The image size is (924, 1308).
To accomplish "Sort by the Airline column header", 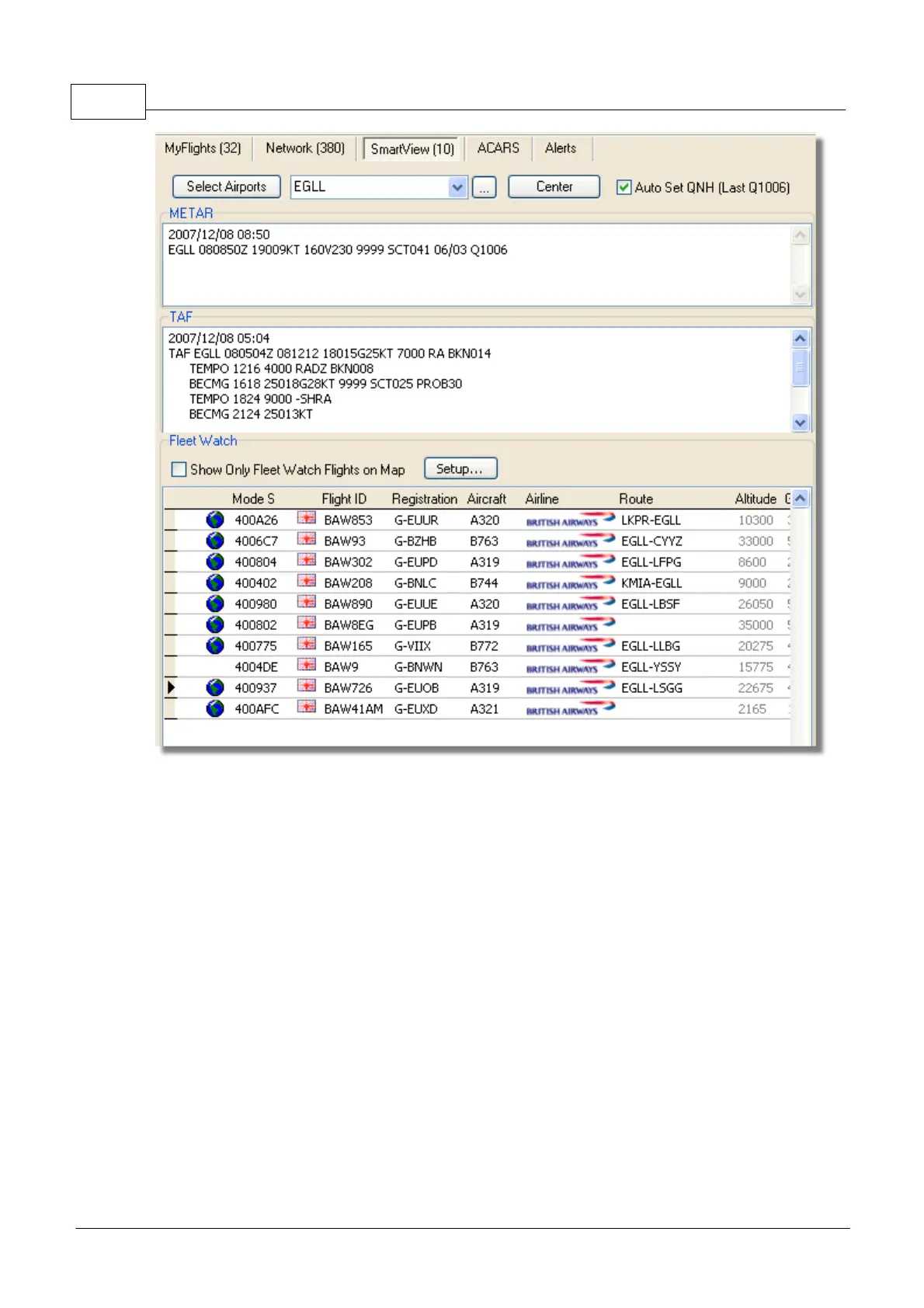I will click(x=542, y=499).
